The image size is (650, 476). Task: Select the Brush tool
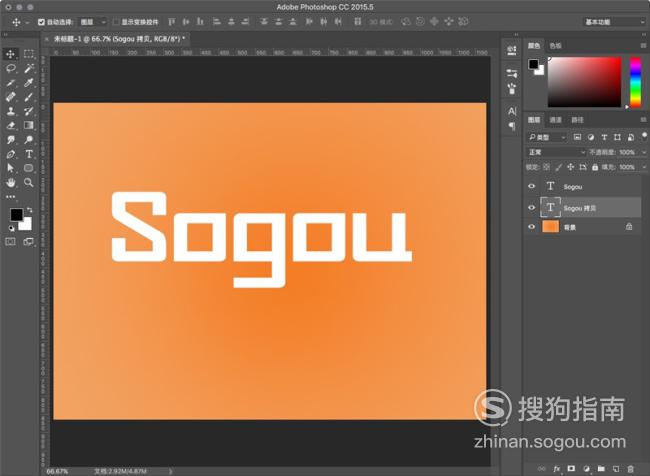click(29, 97)
